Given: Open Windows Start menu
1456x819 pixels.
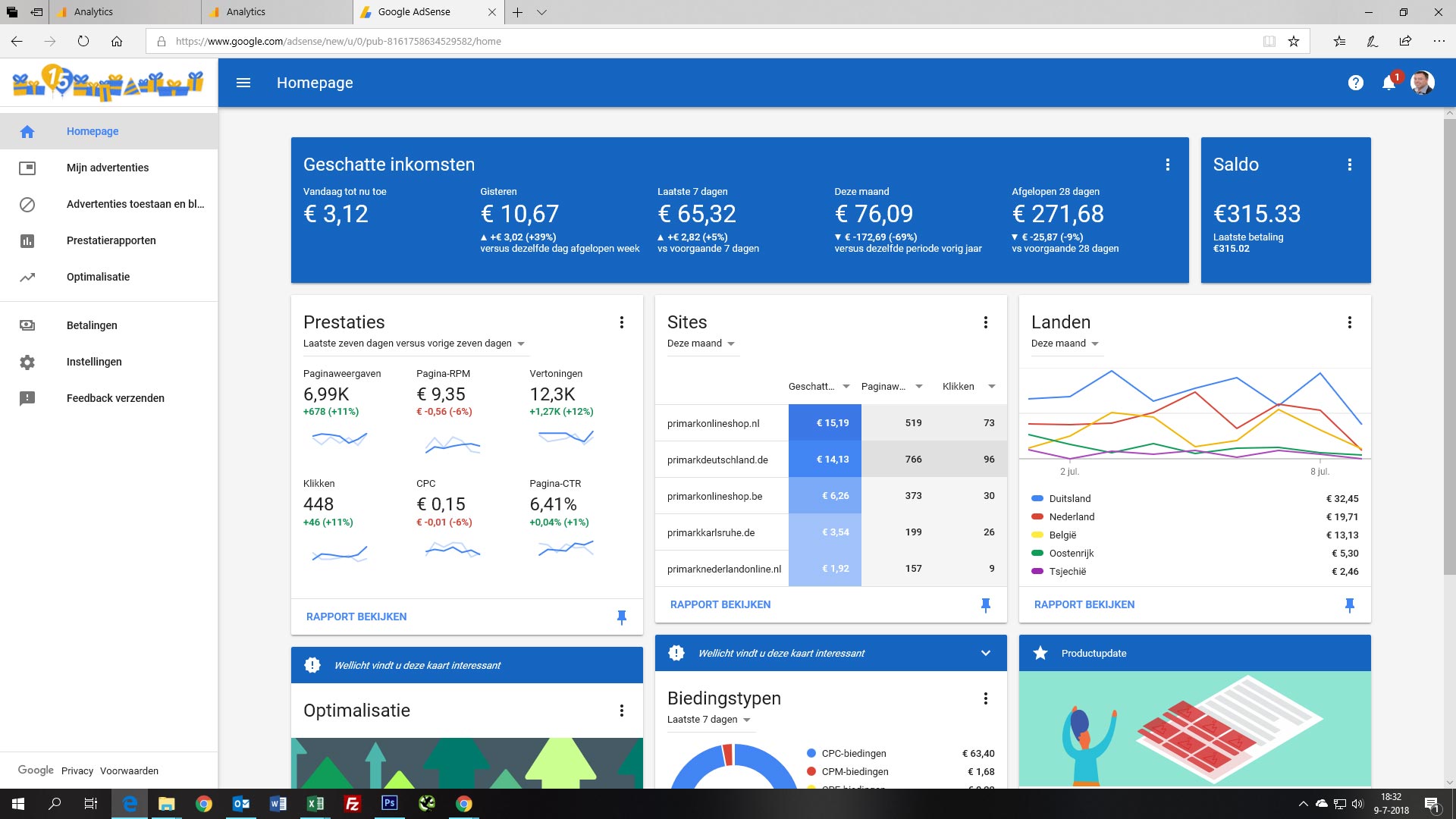Looking at the screenshot, I should click(18, 804).
